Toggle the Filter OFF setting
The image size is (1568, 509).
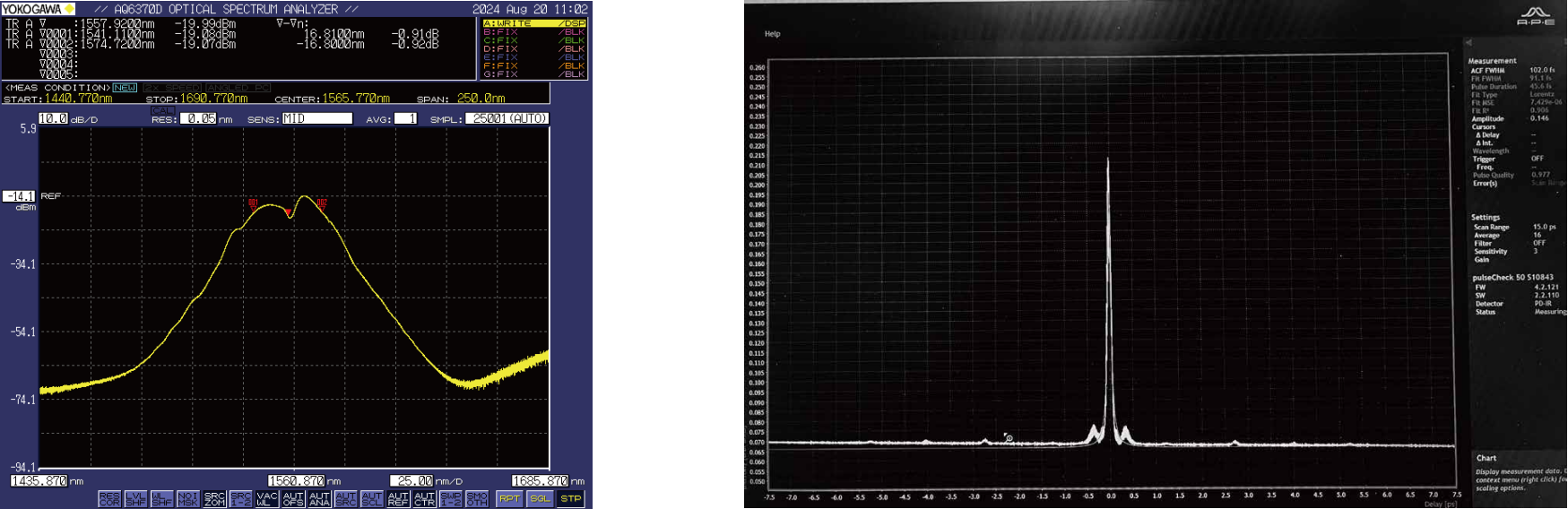tap(1538, 244)
